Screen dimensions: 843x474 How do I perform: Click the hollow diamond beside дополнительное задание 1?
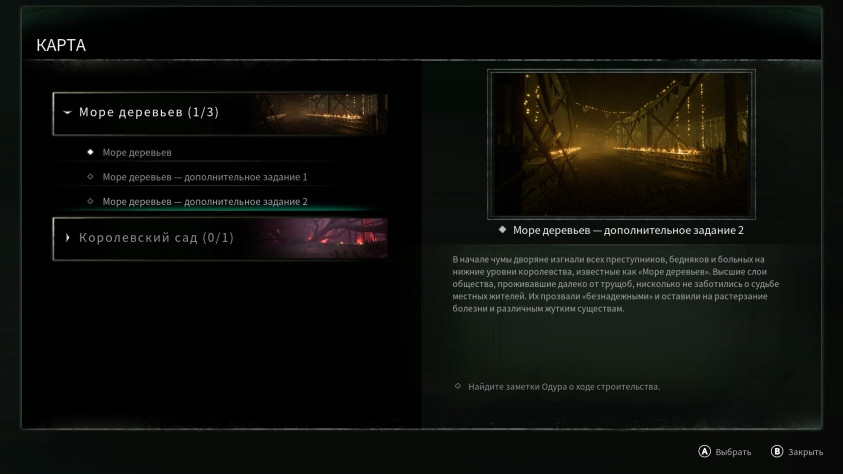[x=91, y=177]
